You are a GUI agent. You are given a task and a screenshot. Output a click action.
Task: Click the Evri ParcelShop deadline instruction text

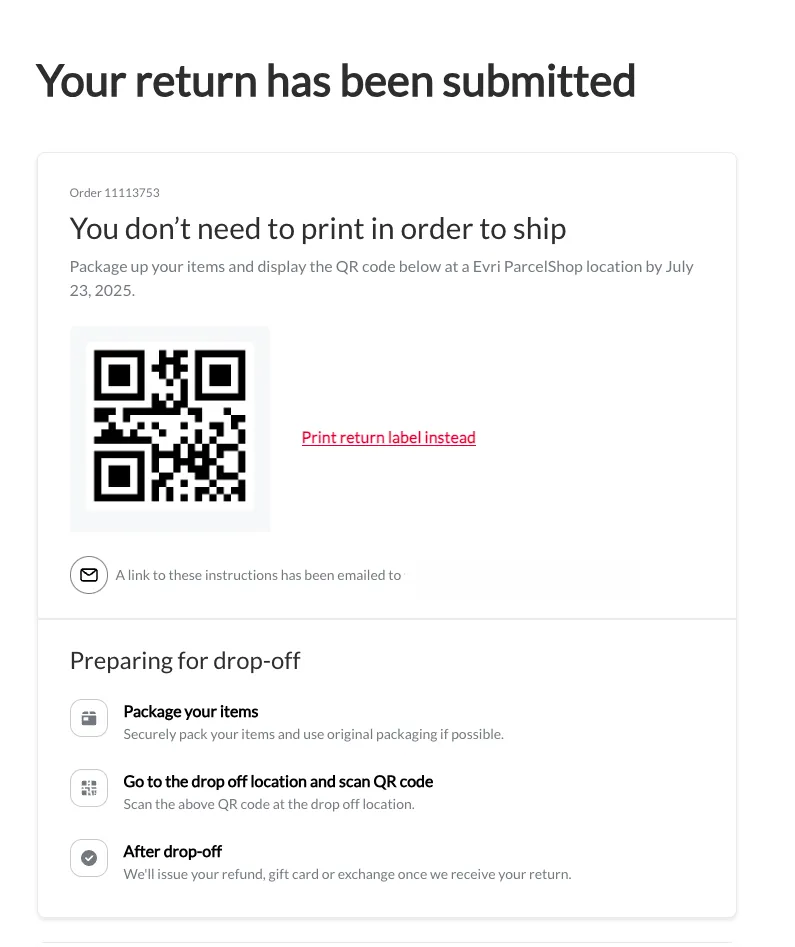tap(382, 278)
